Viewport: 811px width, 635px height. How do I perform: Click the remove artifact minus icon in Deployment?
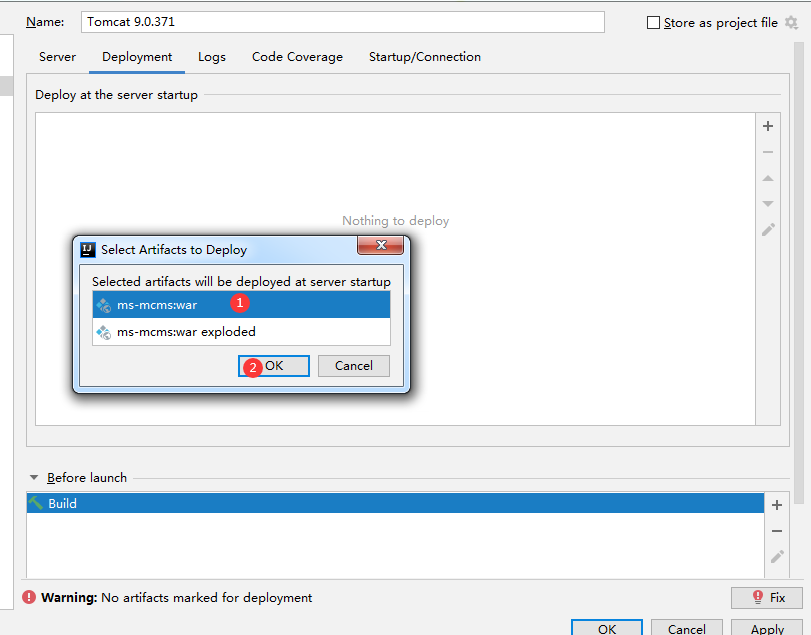click(x=768, y=152)
